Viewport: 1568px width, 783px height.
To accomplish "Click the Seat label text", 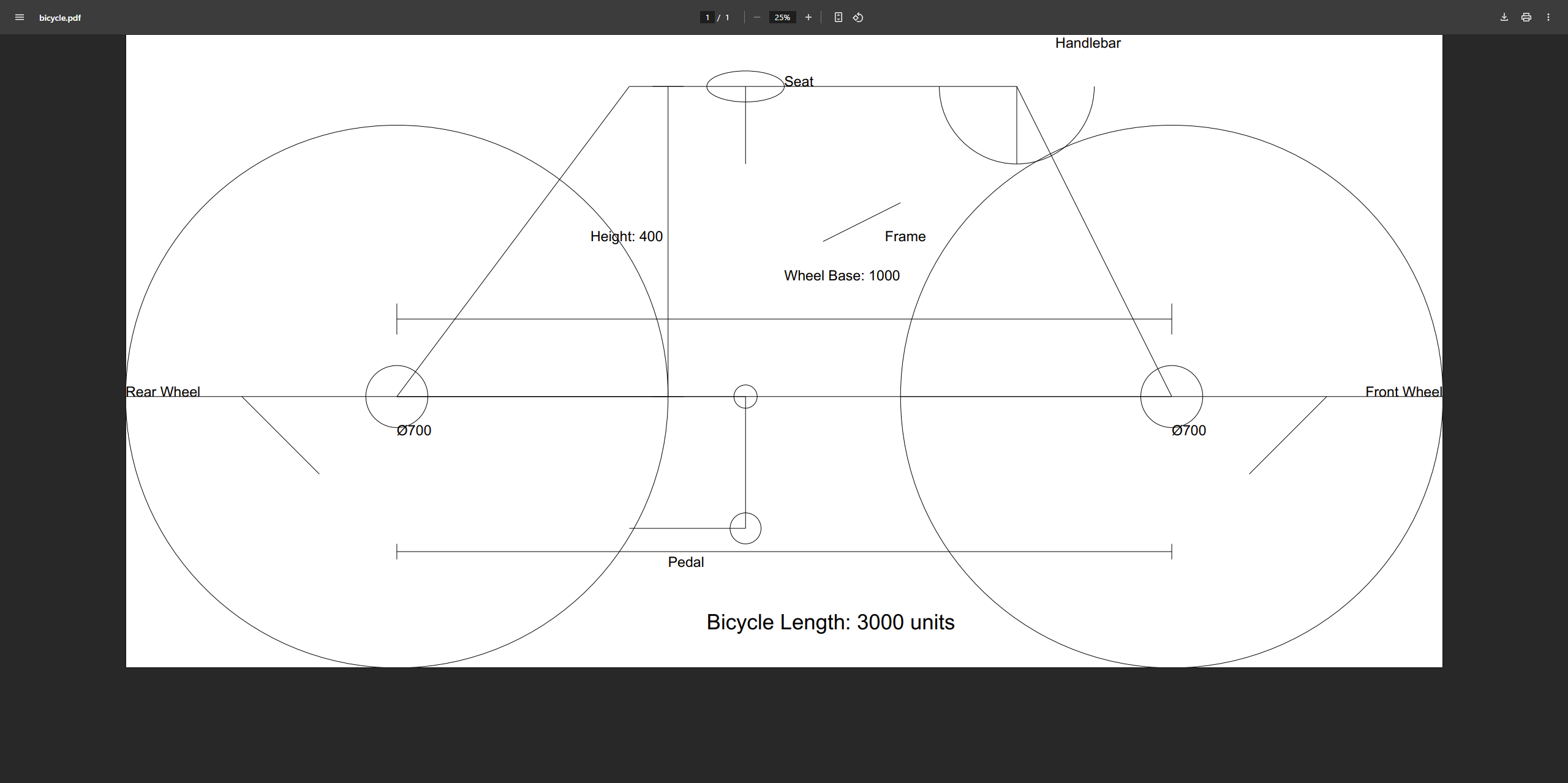I will pyautogui.click(x=799, y=81).
